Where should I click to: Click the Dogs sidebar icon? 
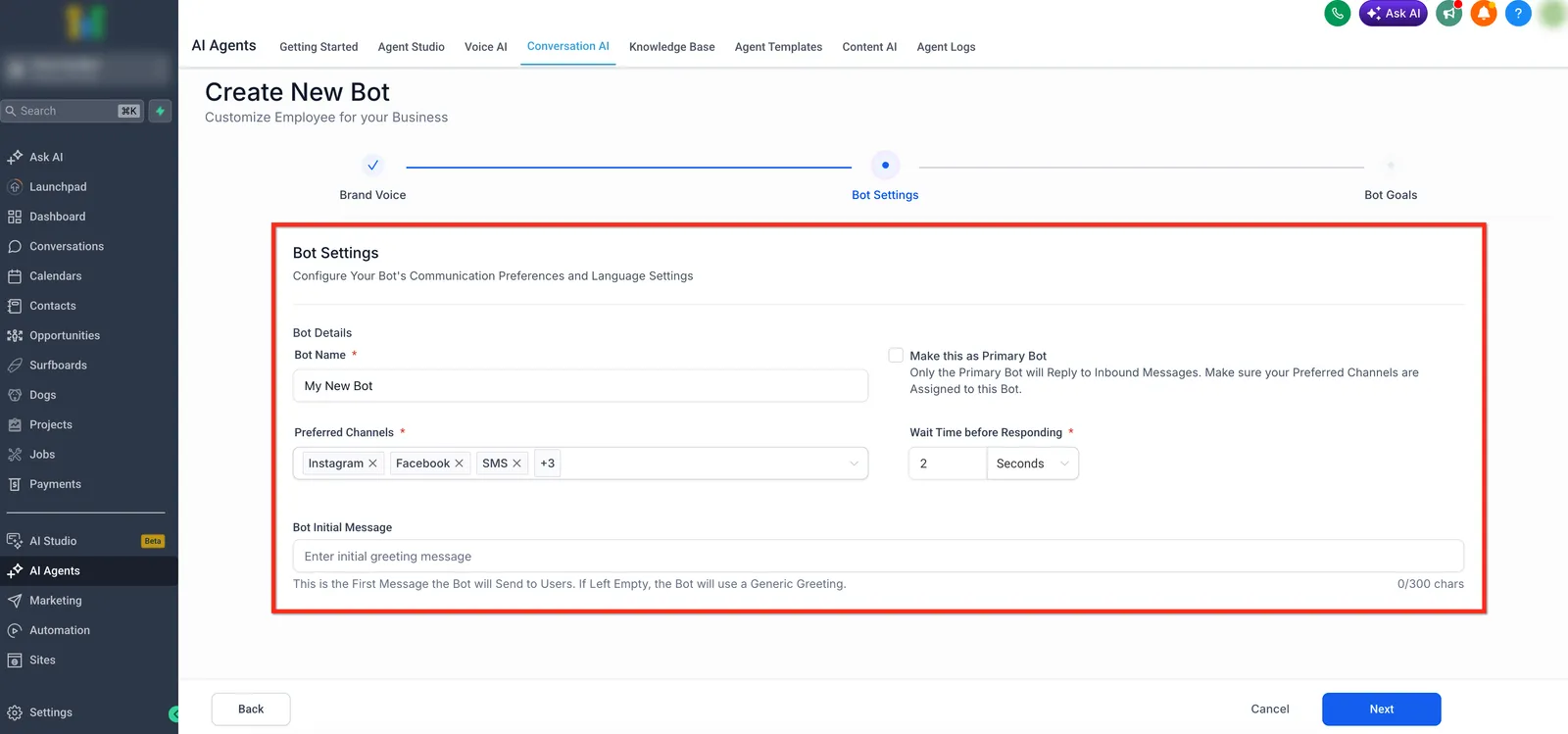(x=15, y=395)
